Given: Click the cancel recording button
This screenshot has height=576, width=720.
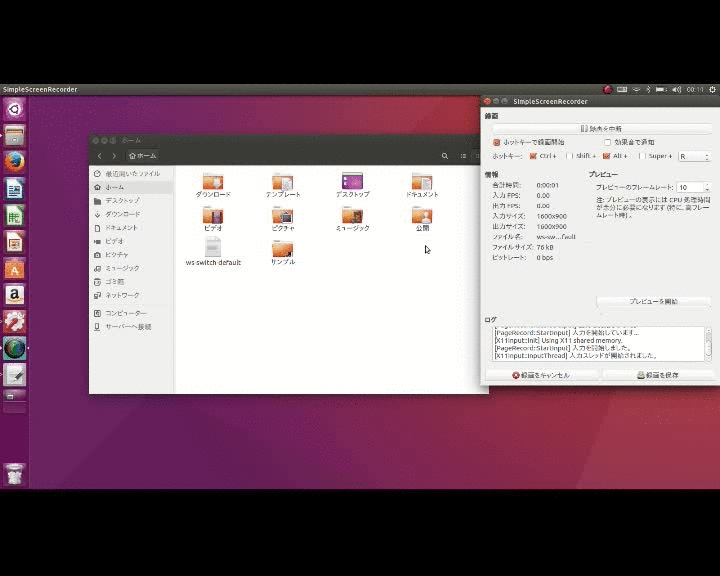Looking at the screenshot, I should click(x=541, y=375).
